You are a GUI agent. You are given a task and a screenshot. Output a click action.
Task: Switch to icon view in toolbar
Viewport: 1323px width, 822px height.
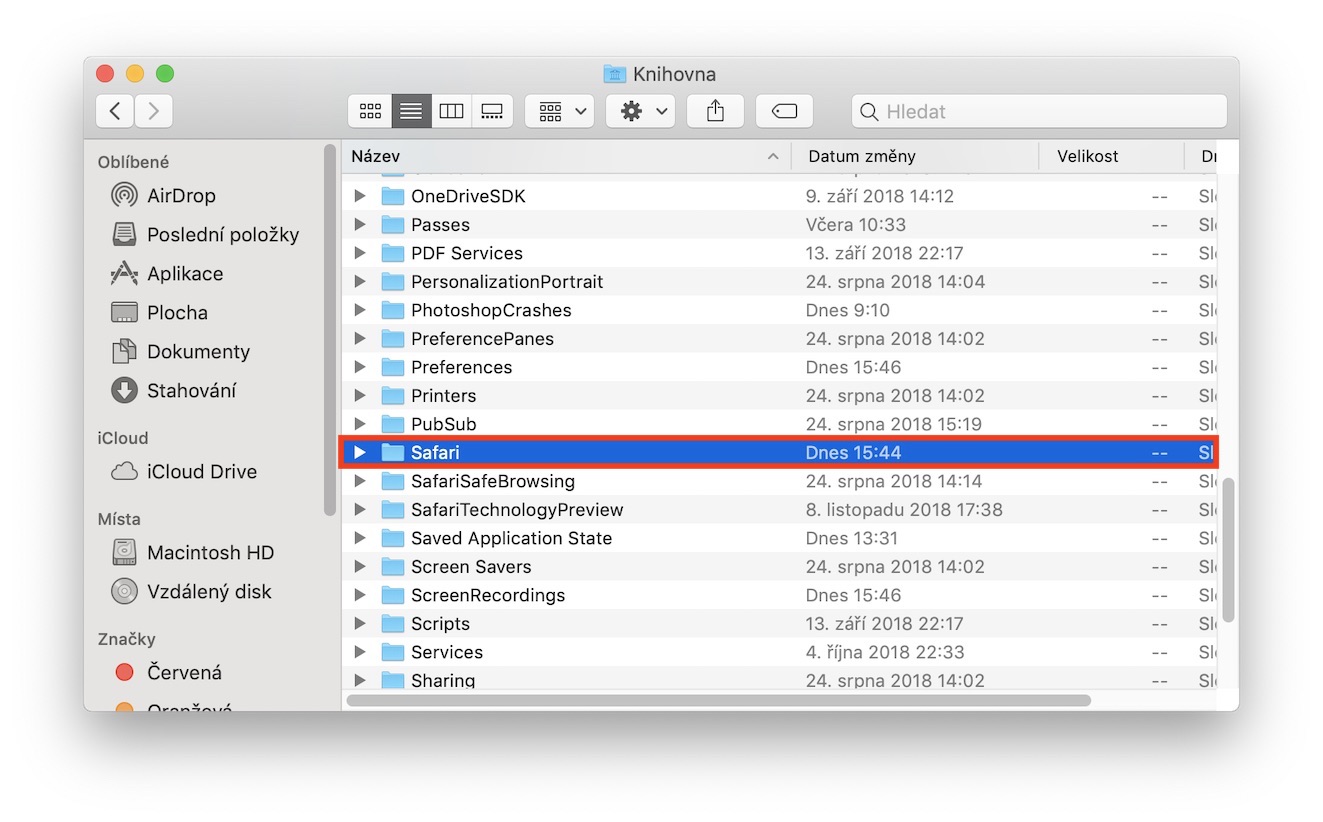[x=369, y=111]
